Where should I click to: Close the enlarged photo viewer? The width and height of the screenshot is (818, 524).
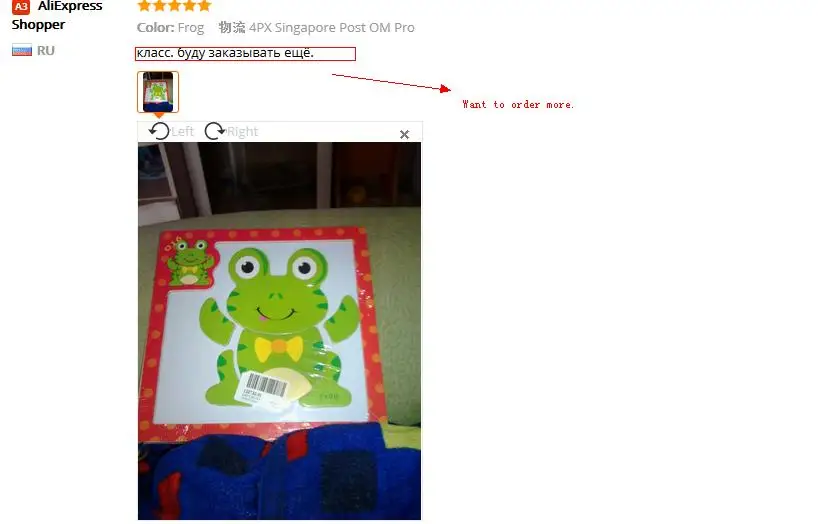(404, 135)
